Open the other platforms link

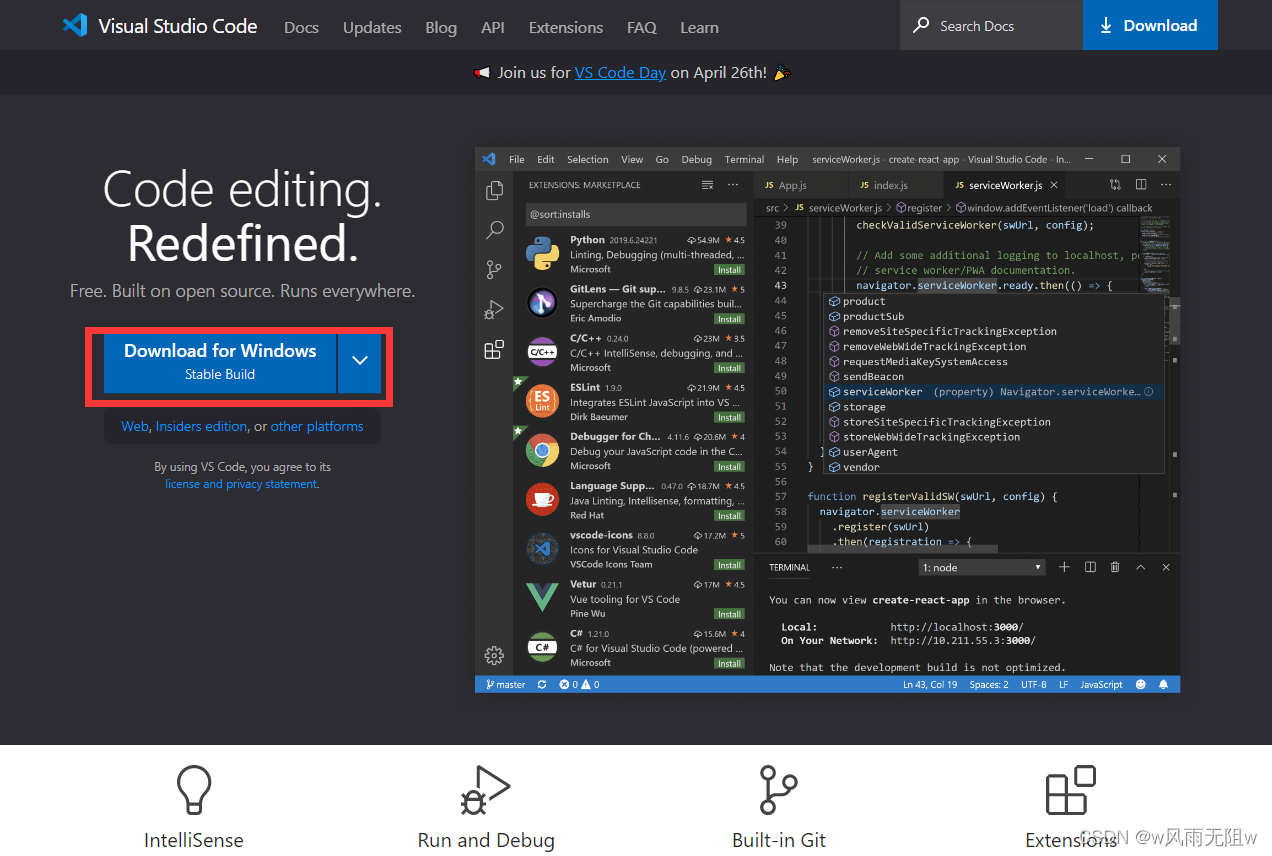pyautogui.click(x=317, y=426)
